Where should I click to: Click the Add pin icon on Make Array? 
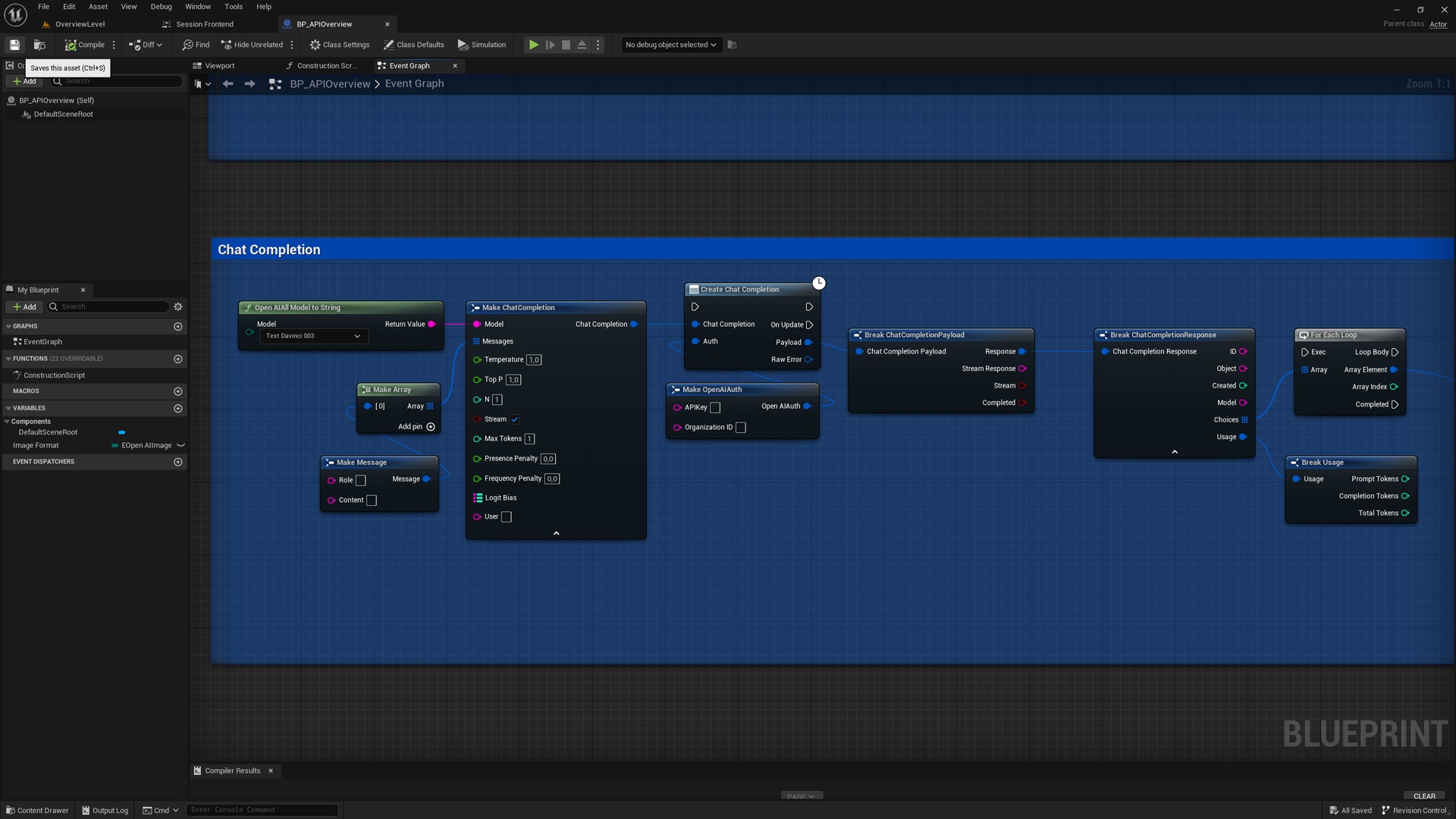click(431, 427)
